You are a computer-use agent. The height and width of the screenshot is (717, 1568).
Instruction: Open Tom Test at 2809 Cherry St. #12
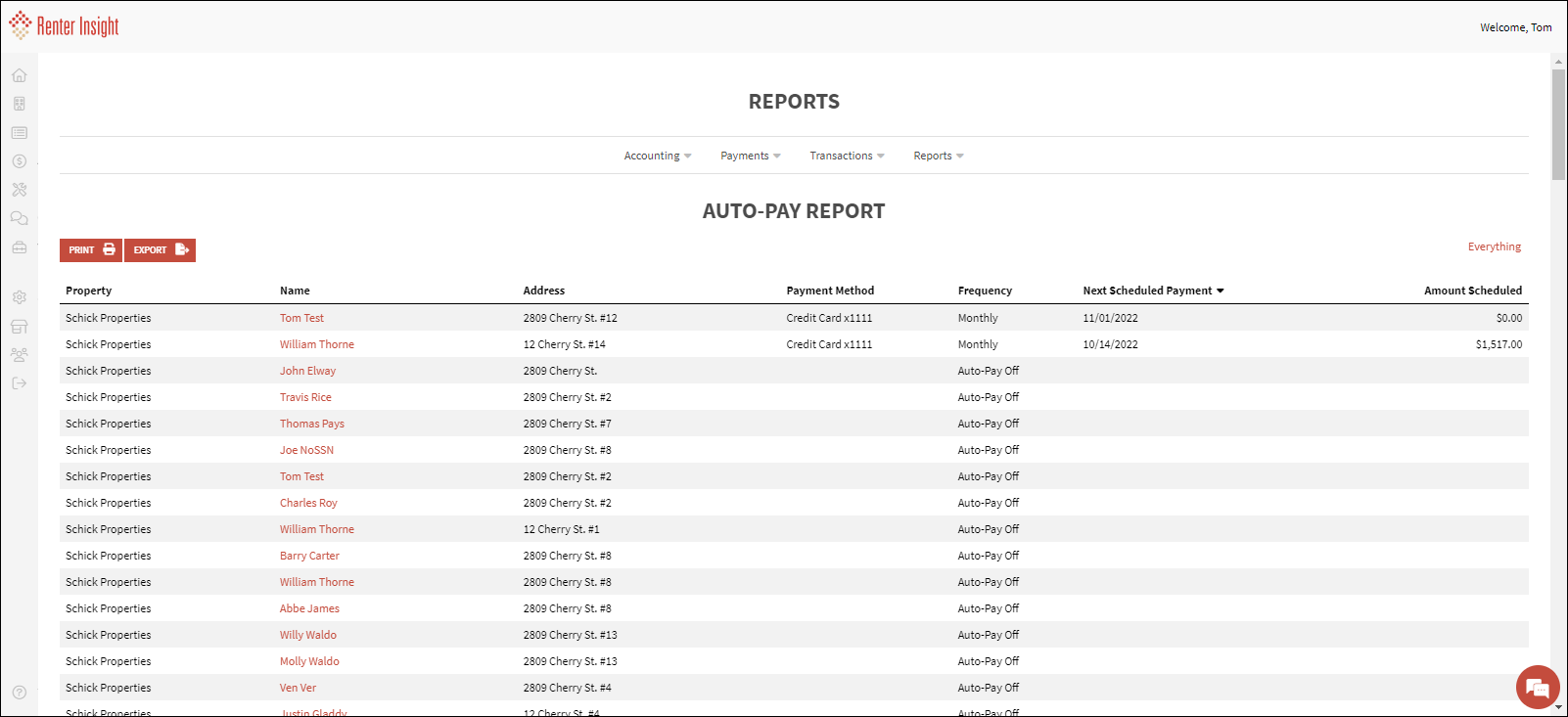301,318
